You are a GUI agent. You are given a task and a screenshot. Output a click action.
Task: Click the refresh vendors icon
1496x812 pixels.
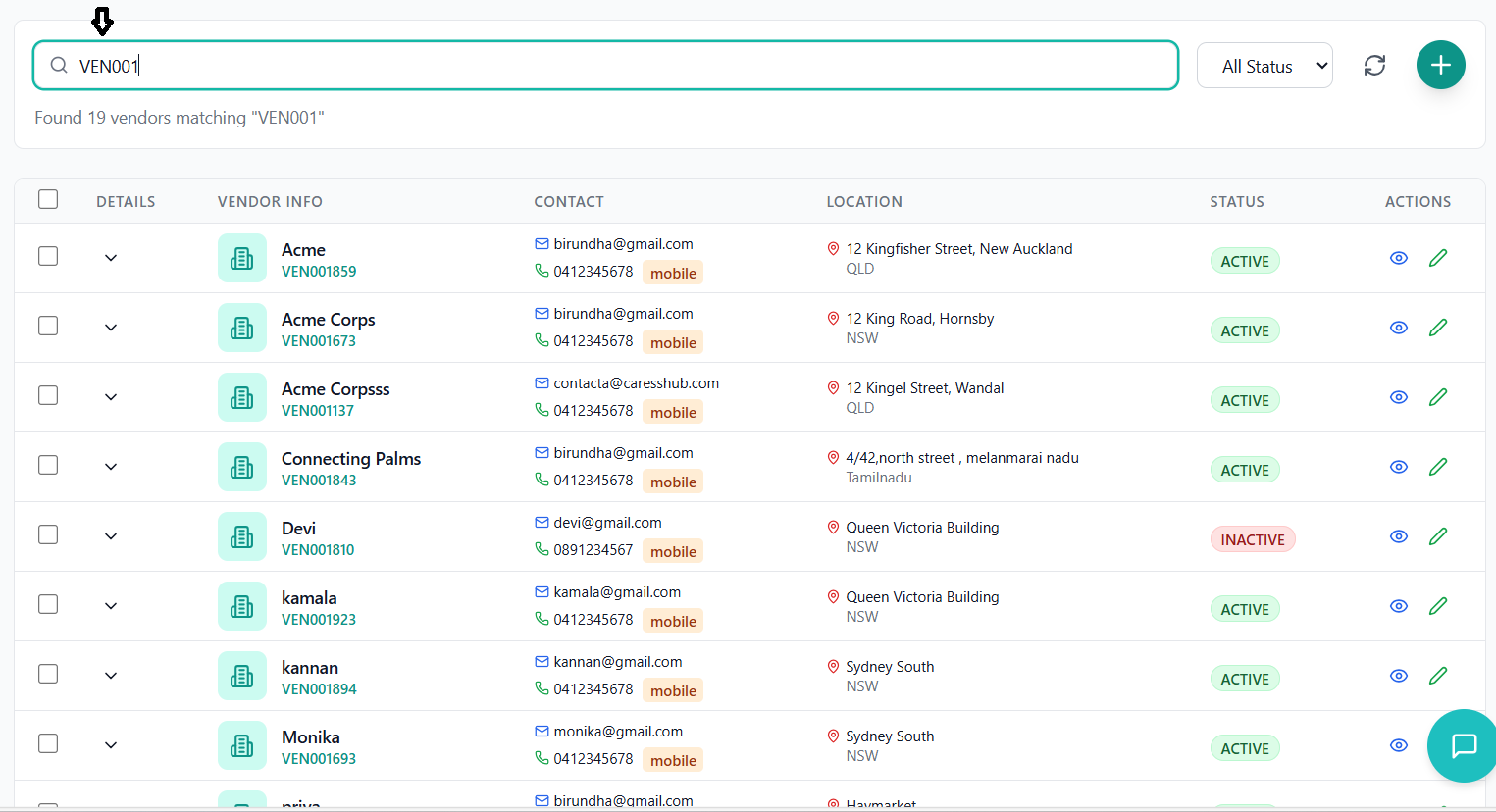pos(1374,65)
